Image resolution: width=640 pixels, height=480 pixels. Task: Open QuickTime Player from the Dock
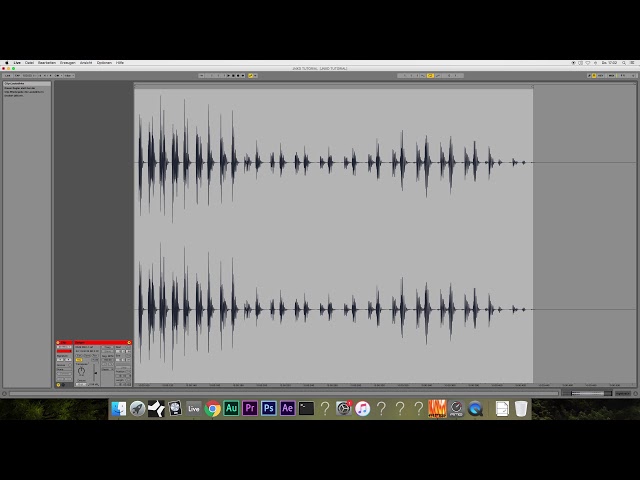click(475, 408)
